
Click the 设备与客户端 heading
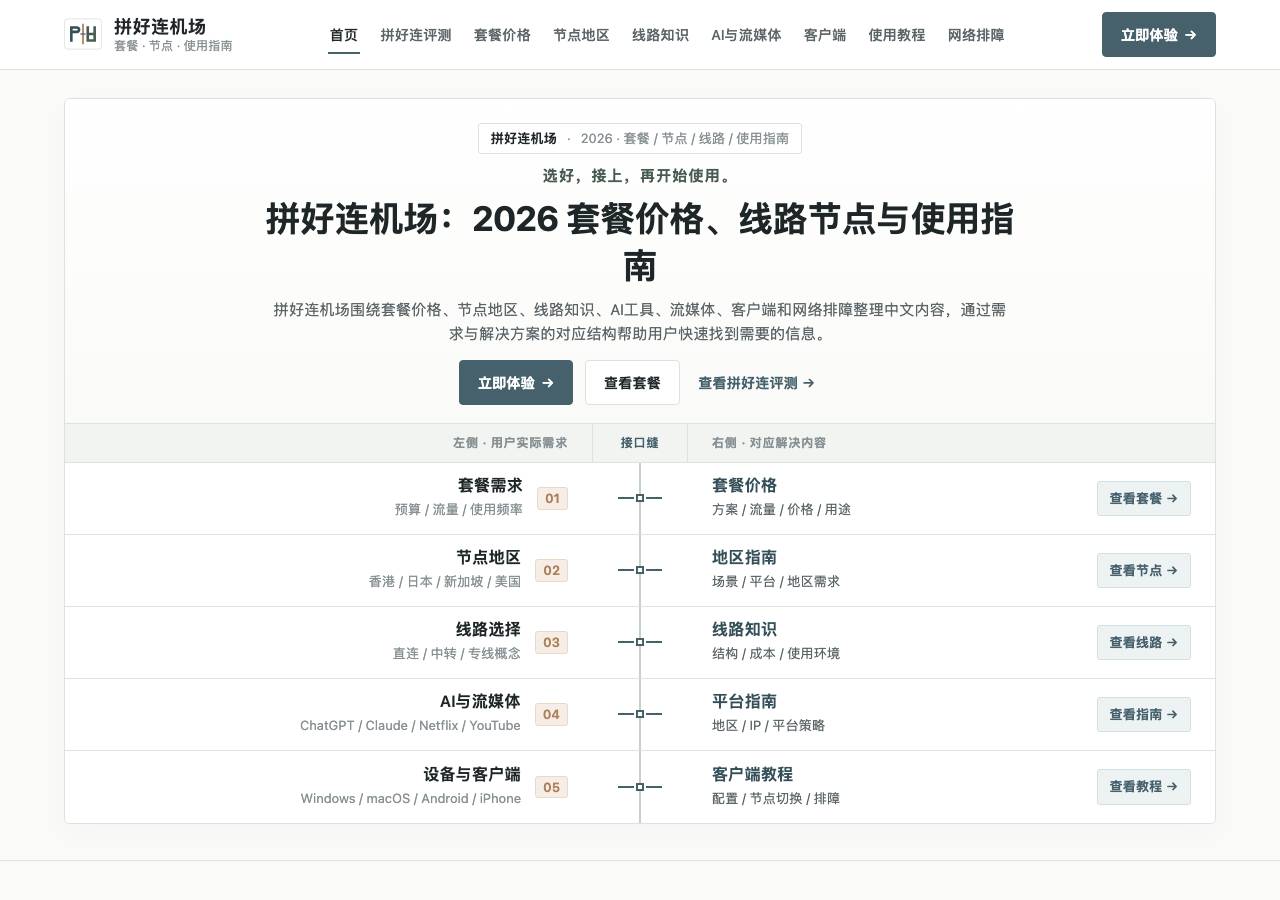(x=472, y=774)
